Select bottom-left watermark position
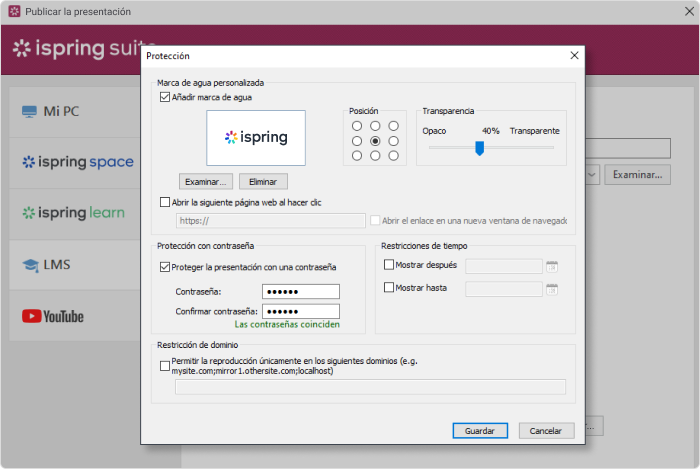This screenshot has width=700, height=469. 357,156
